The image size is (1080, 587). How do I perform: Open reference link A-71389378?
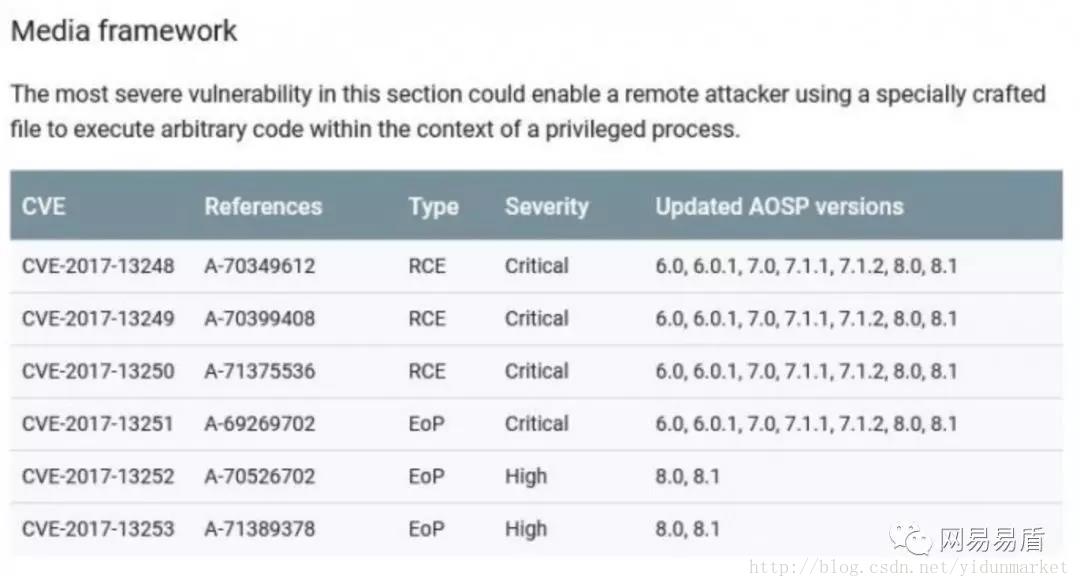(260, 528)
